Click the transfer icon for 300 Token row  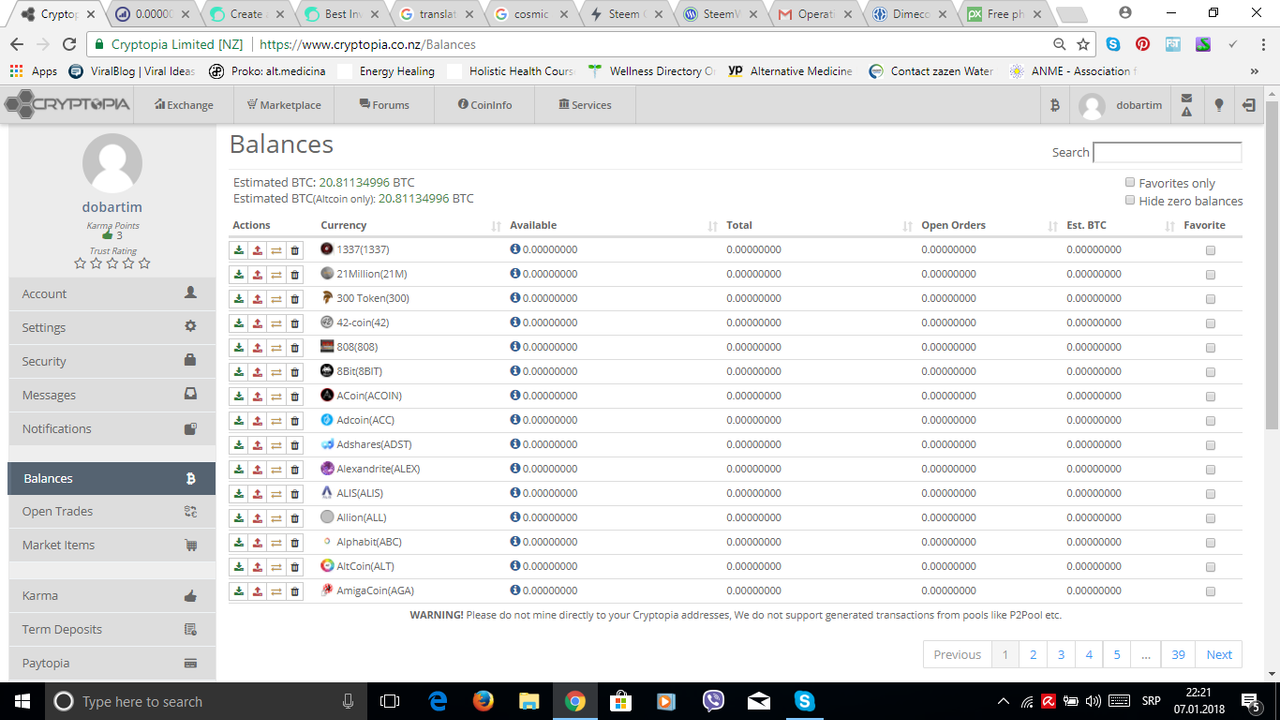pyautogui.click(x=276, y=298)
